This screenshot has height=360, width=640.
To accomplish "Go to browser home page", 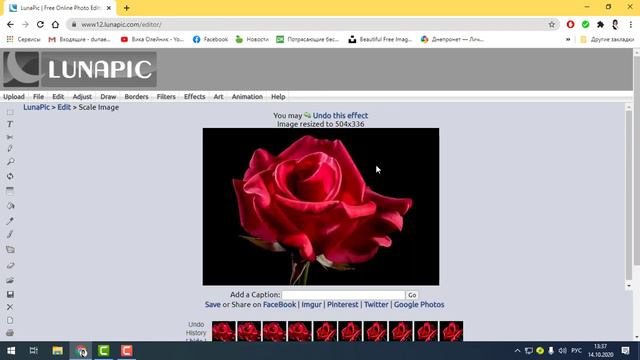I will pyautogui.click(x=55, y=24).
